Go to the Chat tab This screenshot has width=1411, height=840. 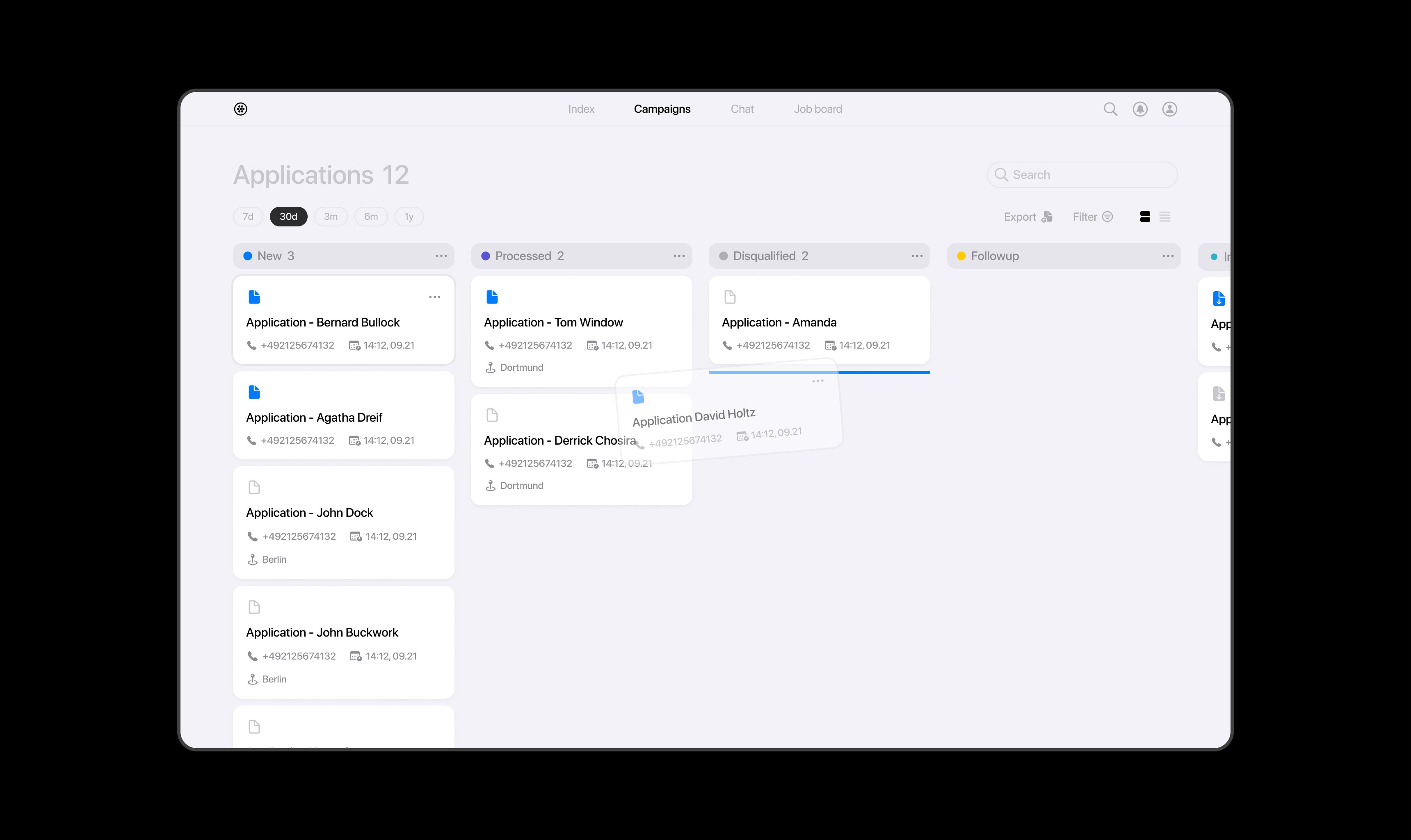742,109
